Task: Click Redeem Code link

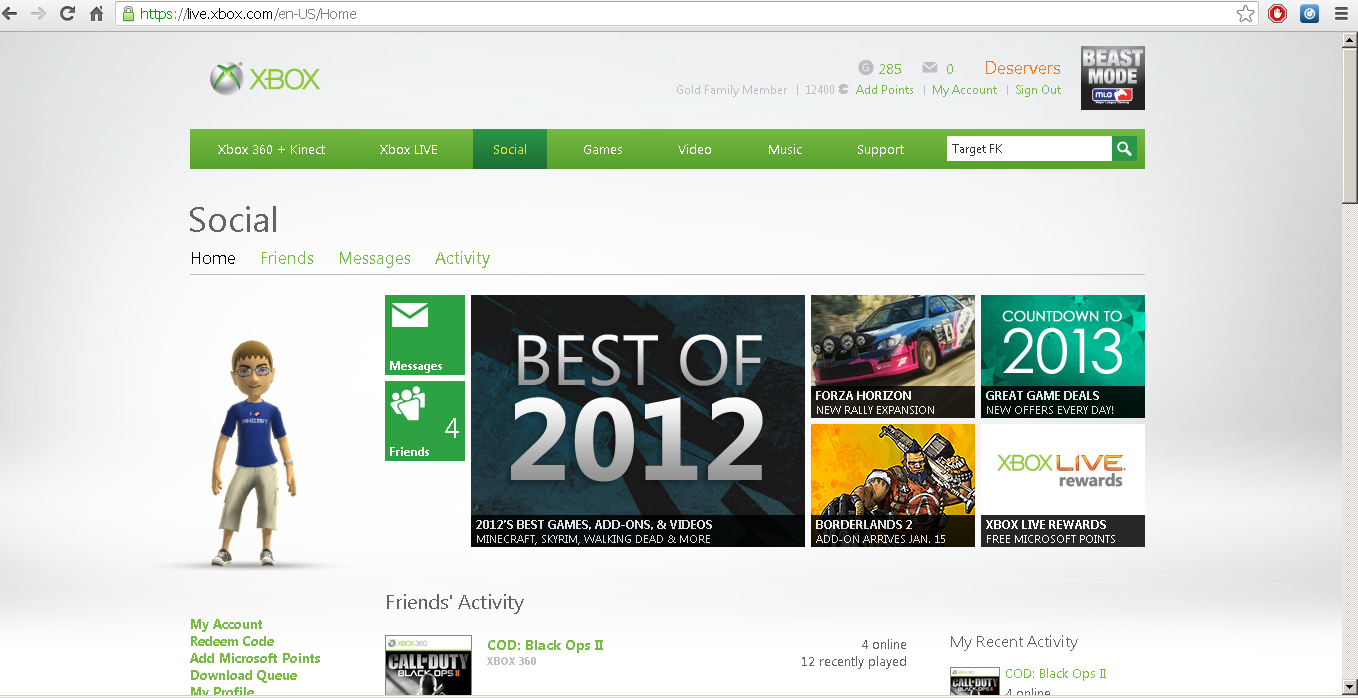Action: (x=232, y=641)
